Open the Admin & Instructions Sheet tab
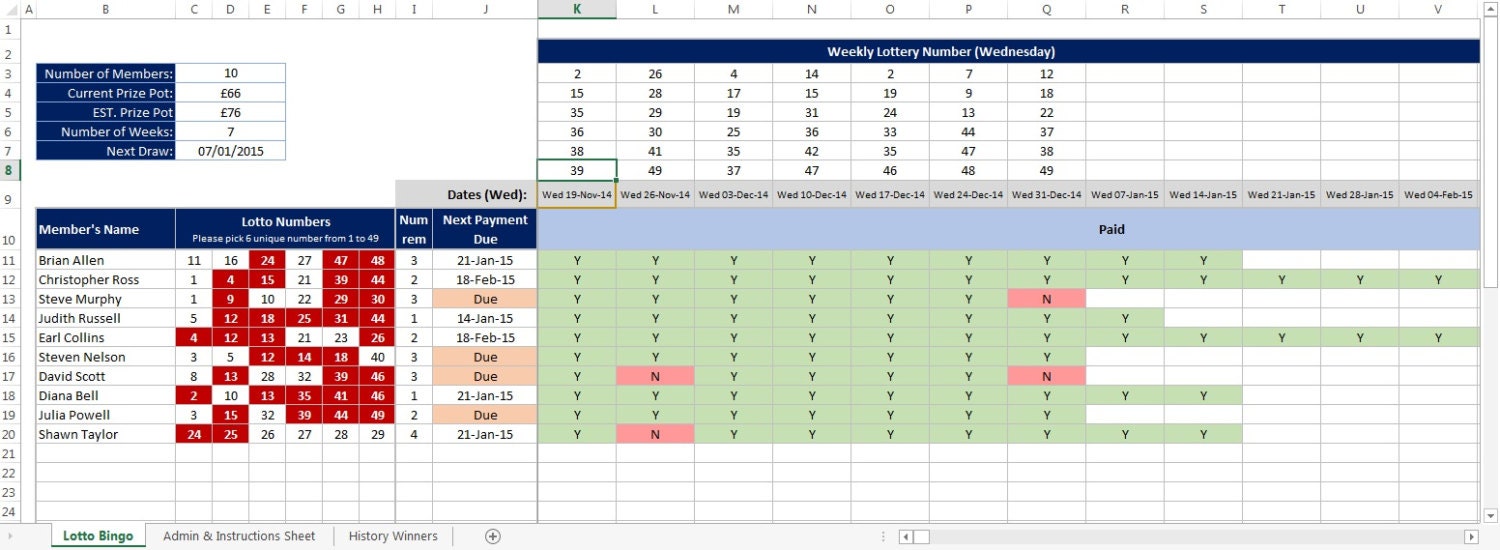This screenshot has width=1500, height=550. [239, 536]
